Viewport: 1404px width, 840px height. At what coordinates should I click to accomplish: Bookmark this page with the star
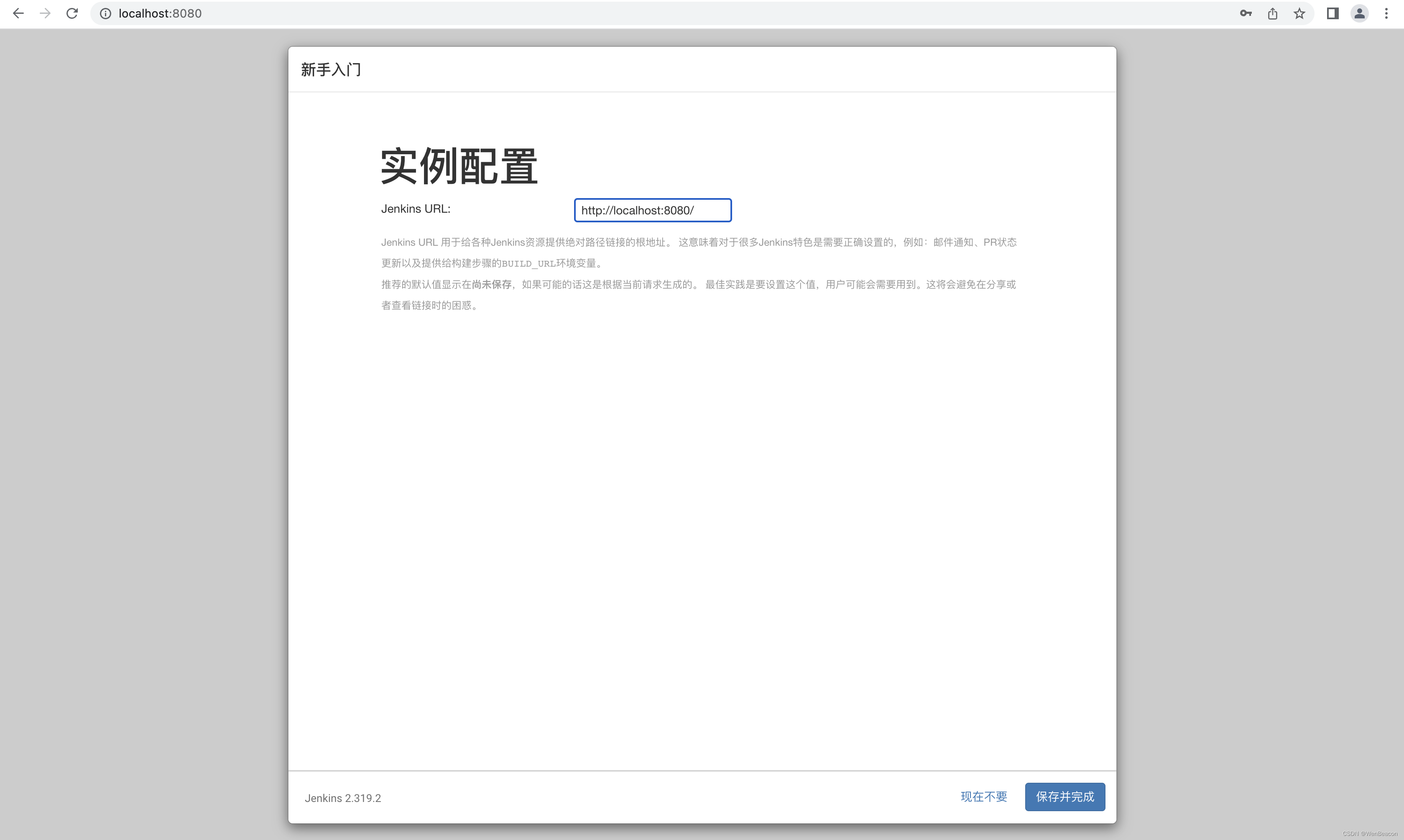pyautogui.click(x=1299, y=14)
